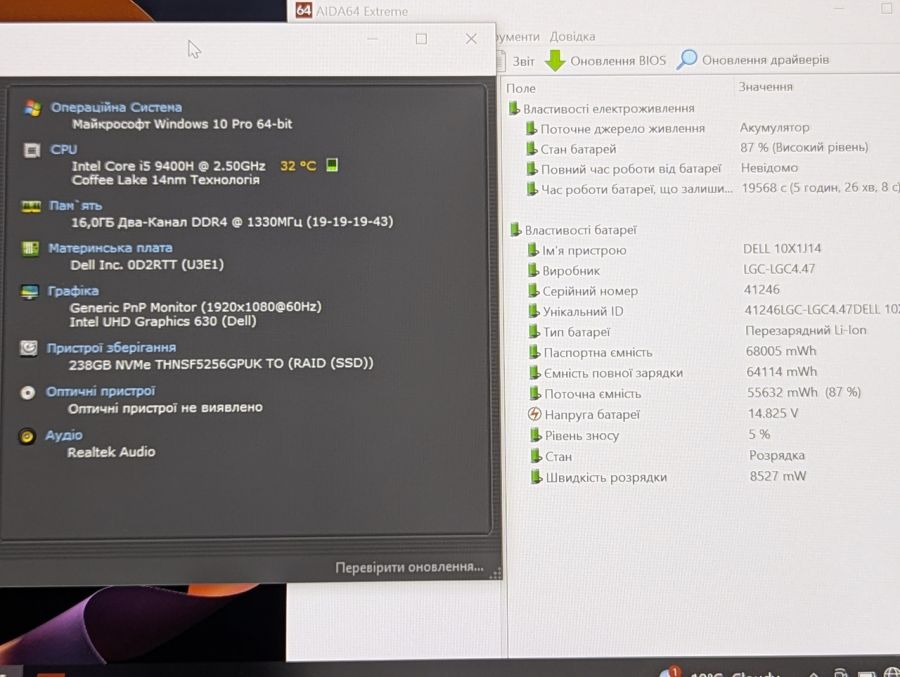Screen dimensions: 900x677
Task: Click Перевірити оновлення link at bottom
Action: point(409,567)
